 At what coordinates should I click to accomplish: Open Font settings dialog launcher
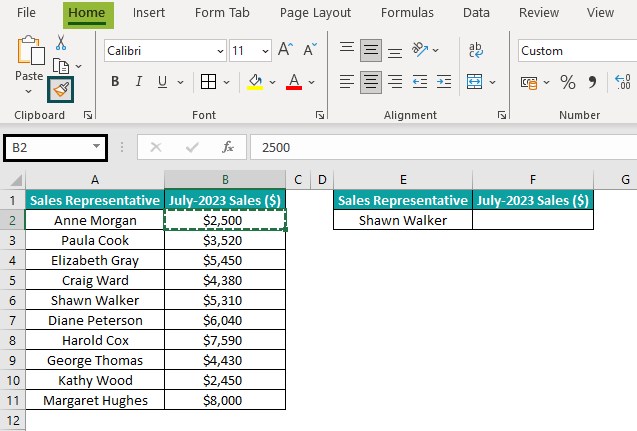[x=320, y=115]
